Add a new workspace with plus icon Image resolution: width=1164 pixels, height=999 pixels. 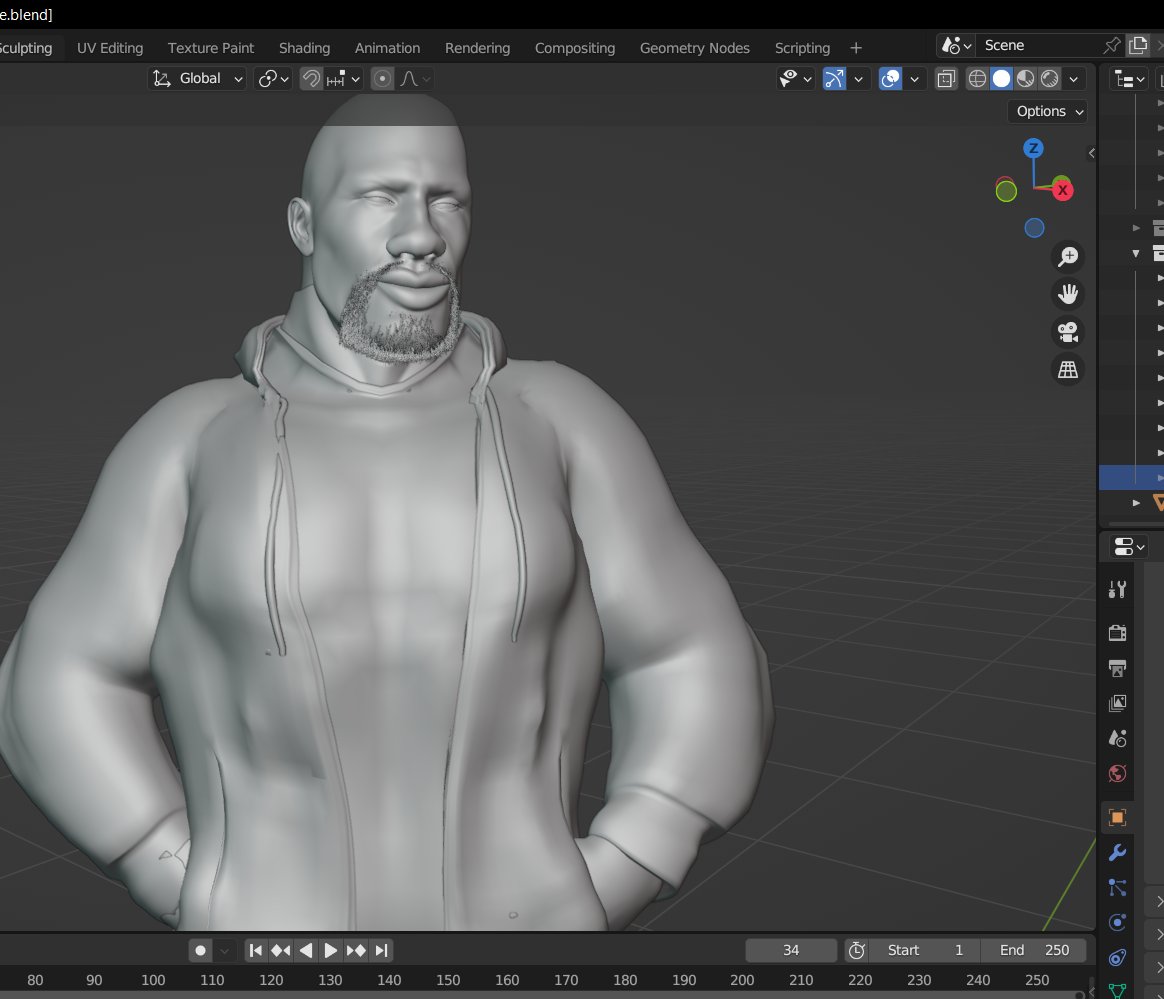click(856, 48)
